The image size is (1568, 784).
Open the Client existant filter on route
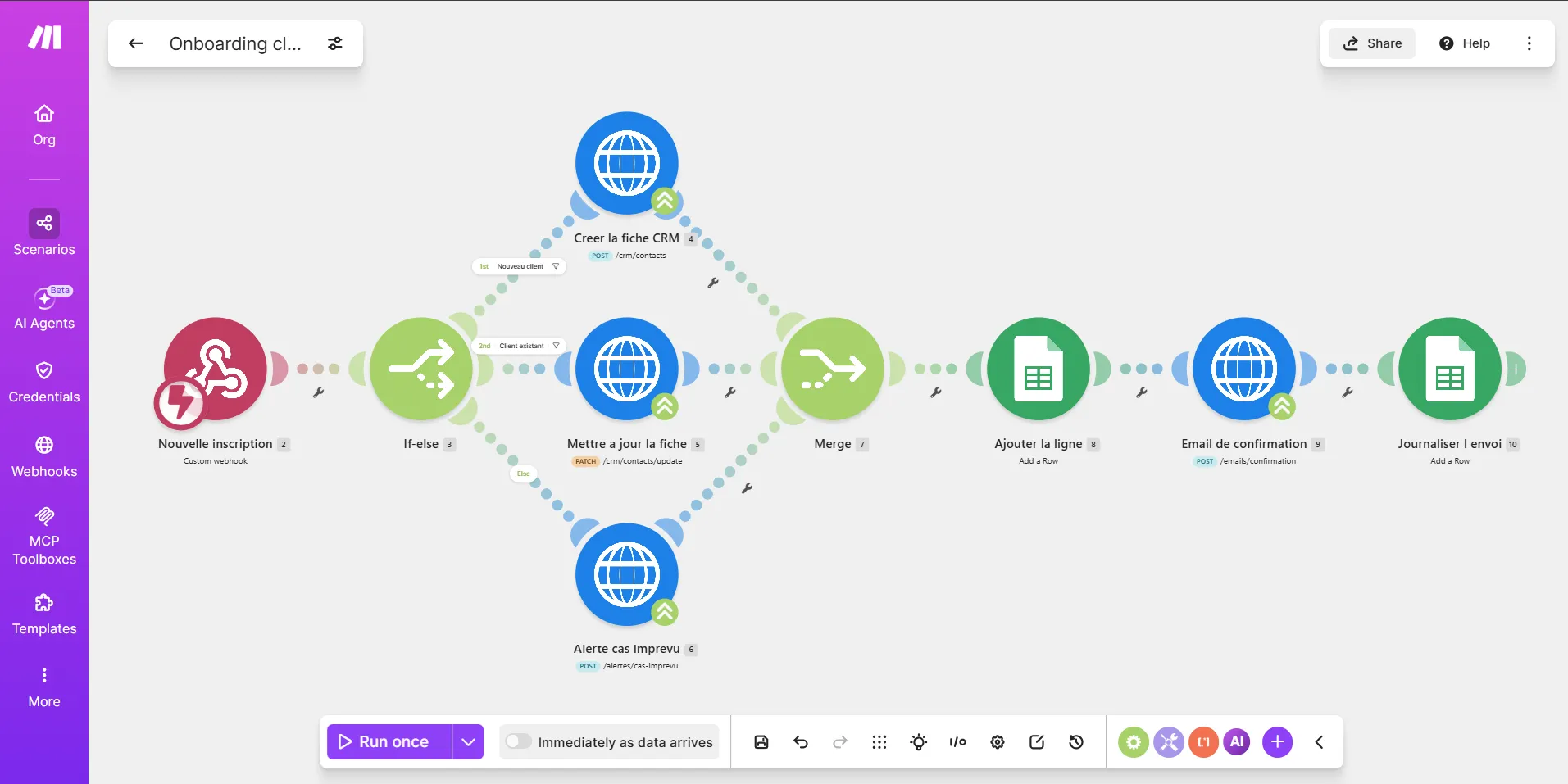[x=519, y=346]
